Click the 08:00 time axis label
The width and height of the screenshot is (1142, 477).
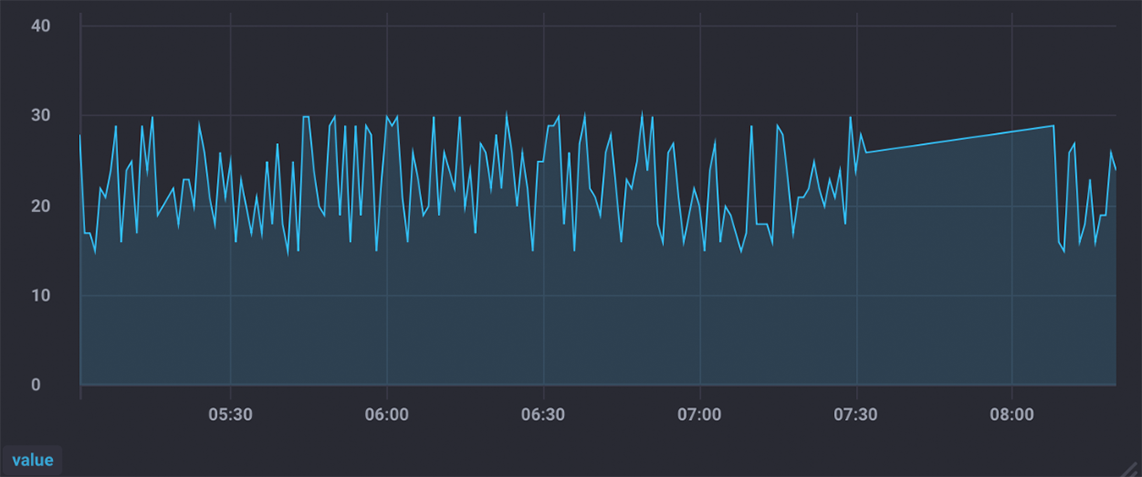[1012, 414]
